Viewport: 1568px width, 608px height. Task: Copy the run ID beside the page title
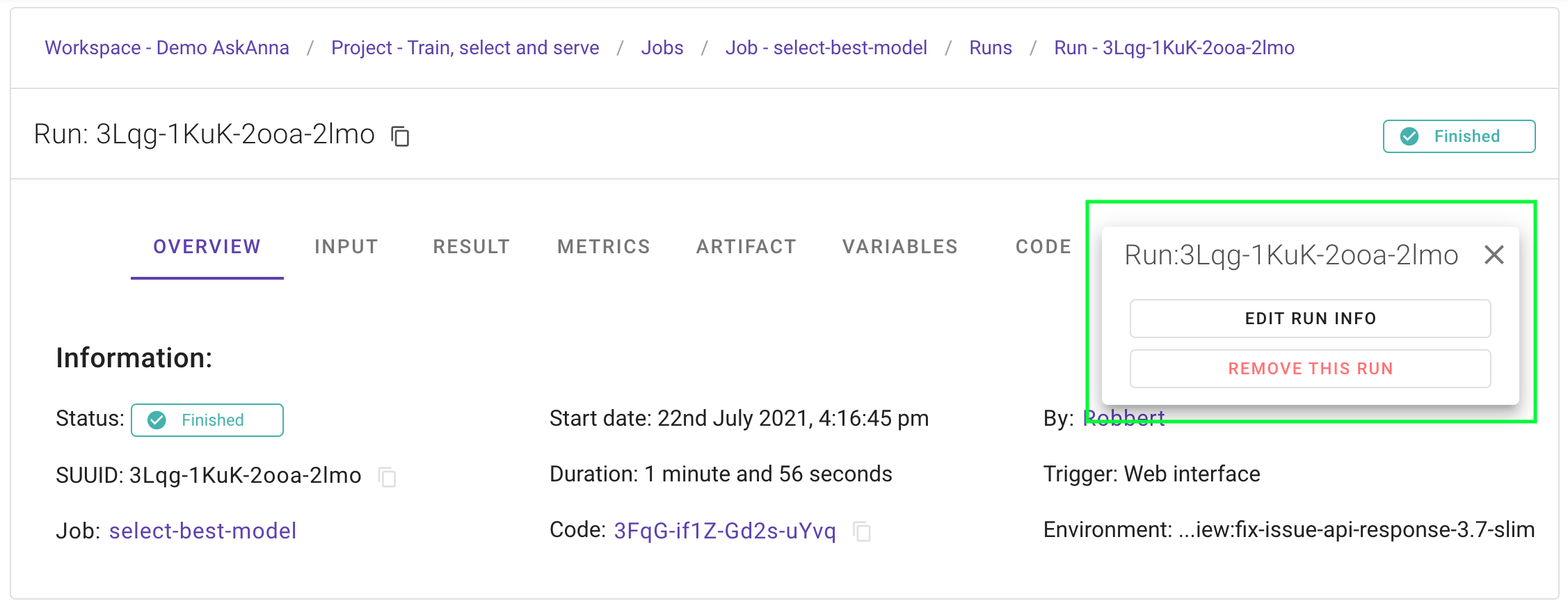[x=400, y=136]
